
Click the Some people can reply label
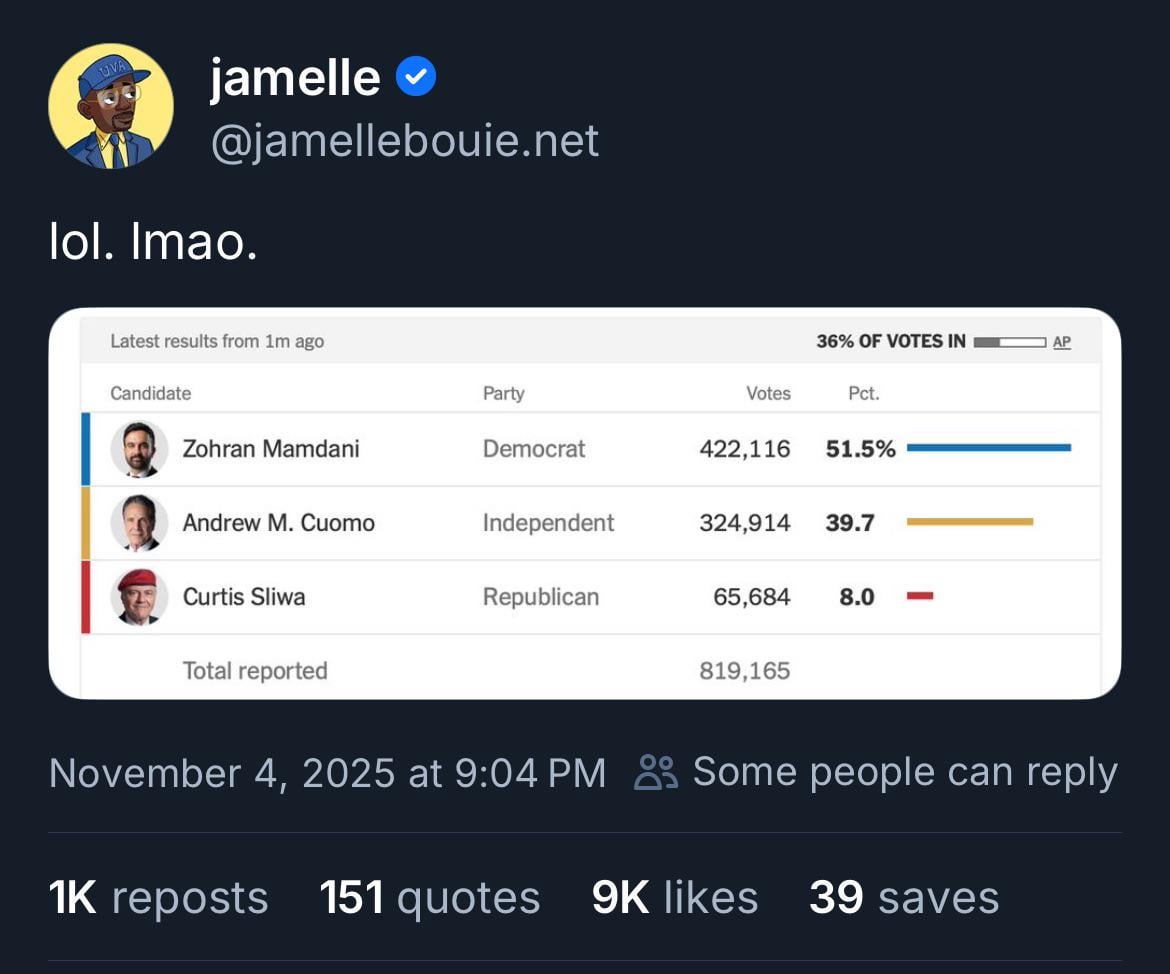click(904, 772)
